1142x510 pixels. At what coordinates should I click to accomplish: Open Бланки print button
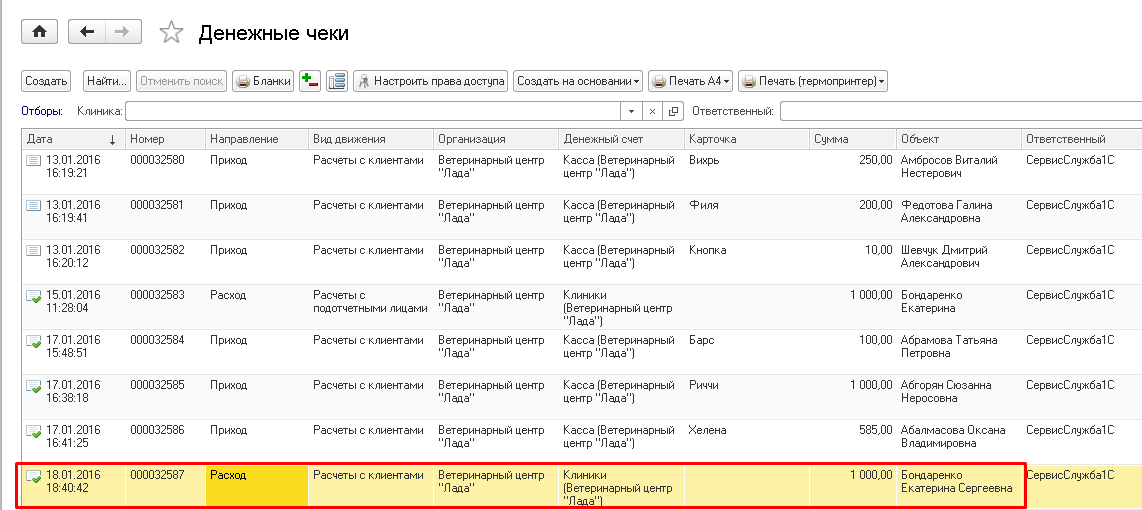coord(263,81)
